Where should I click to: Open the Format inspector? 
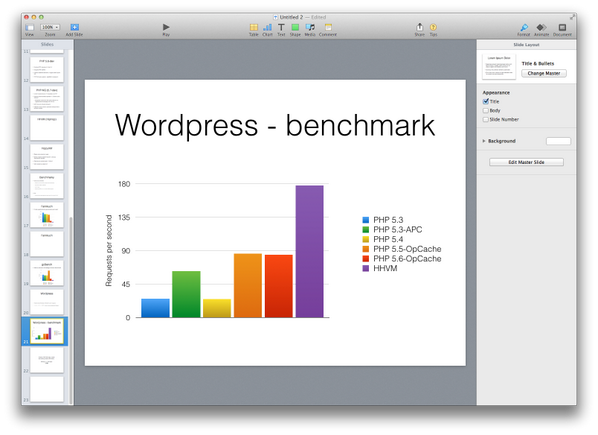coord(524,27)
